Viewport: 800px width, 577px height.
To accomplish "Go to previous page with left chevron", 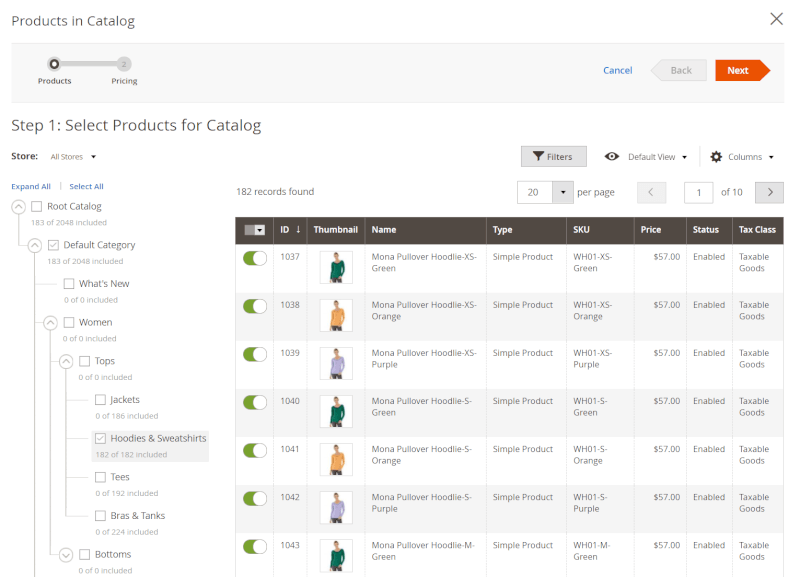I will (651, 192).
